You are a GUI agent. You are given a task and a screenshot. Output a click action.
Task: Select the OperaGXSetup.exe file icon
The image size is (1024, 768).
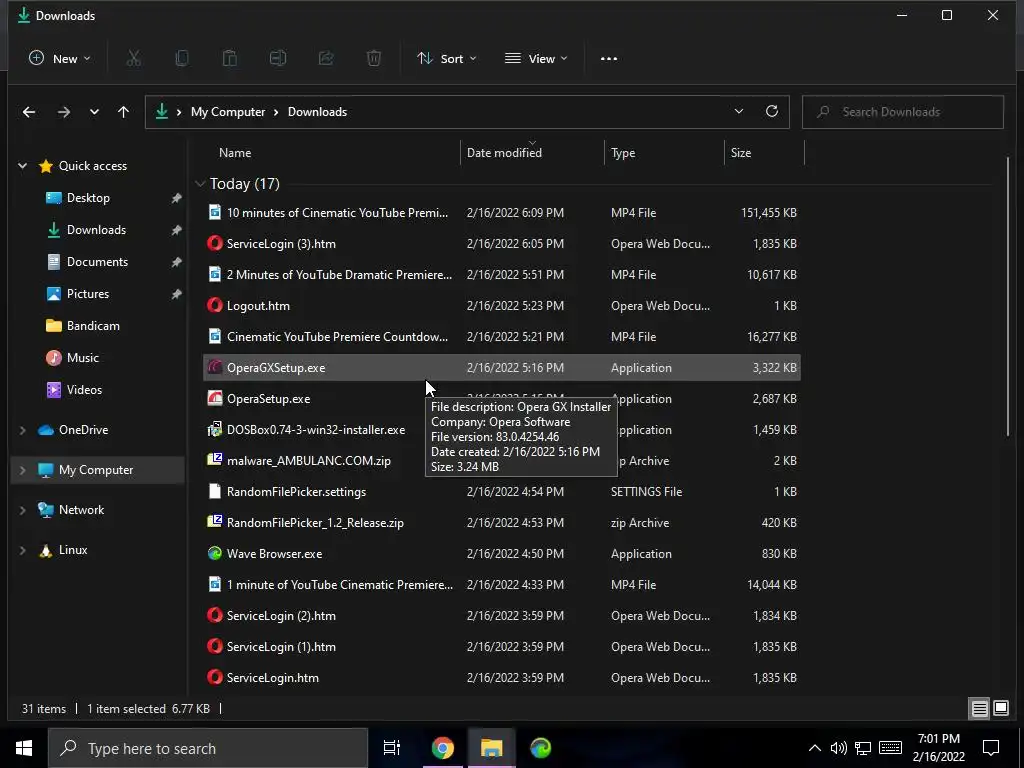pyautogui.click(x=215, y=367)
